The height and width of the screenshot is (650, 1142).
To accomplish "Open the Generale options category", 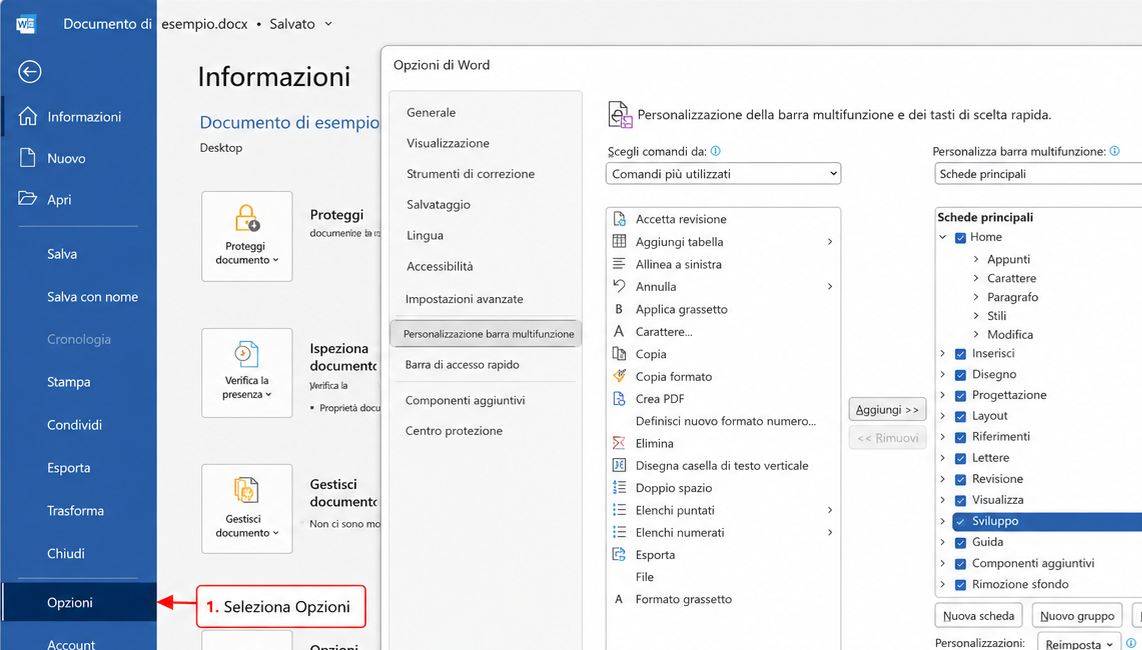I will pos(431,112).
